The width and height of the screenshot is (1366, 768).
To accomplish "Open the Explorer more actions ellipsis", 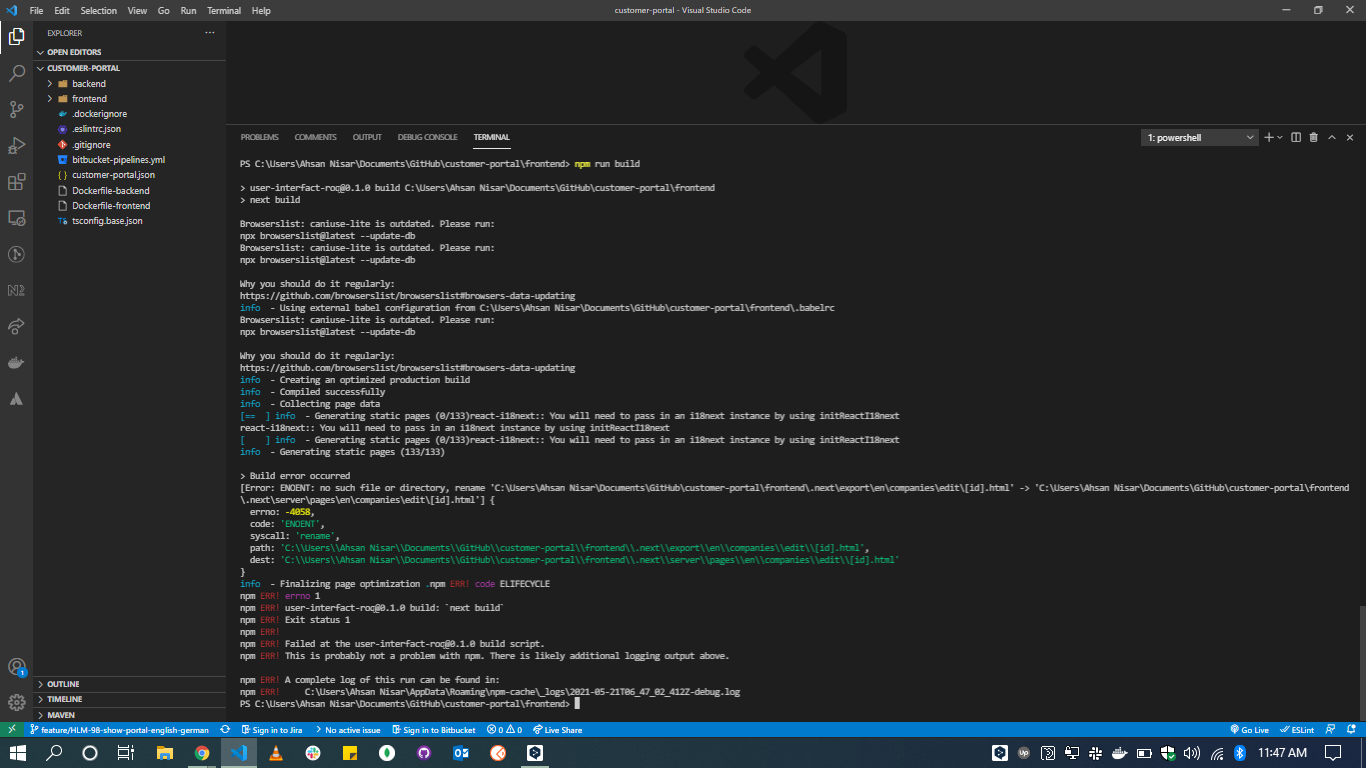I will [210, 33].
